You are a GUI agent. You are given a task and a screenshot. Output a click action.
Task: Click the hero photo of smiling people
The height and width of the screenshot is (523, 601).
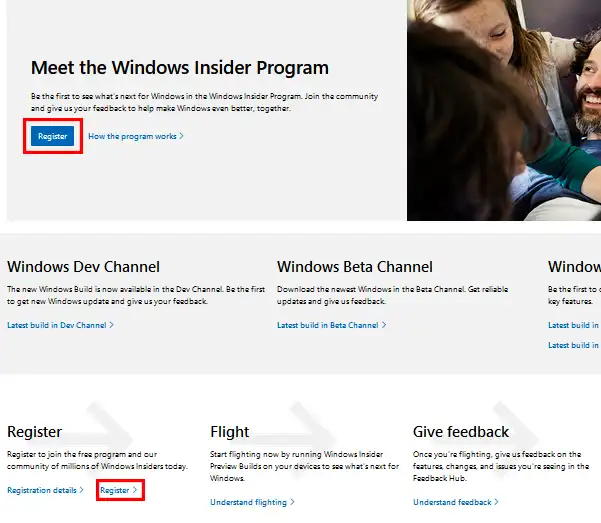504,110
